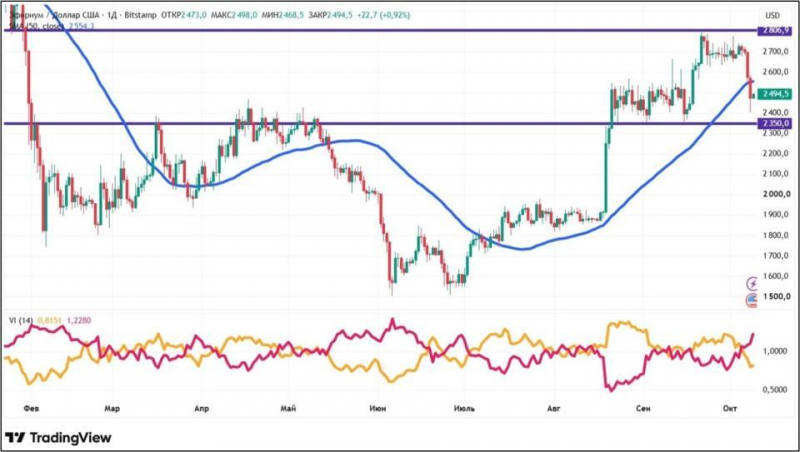Image resolution: width=800 pixels, height=452 pixels.
Task: Click the 2400,0 price axis label
Action: click(776, 112)
